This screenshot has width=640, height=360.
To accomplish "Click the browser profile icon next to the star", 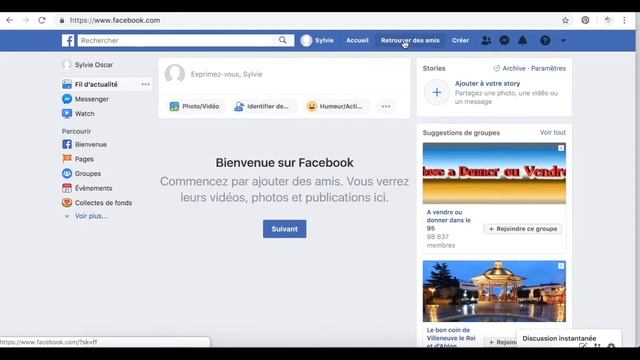I will [x=585, y=20].
